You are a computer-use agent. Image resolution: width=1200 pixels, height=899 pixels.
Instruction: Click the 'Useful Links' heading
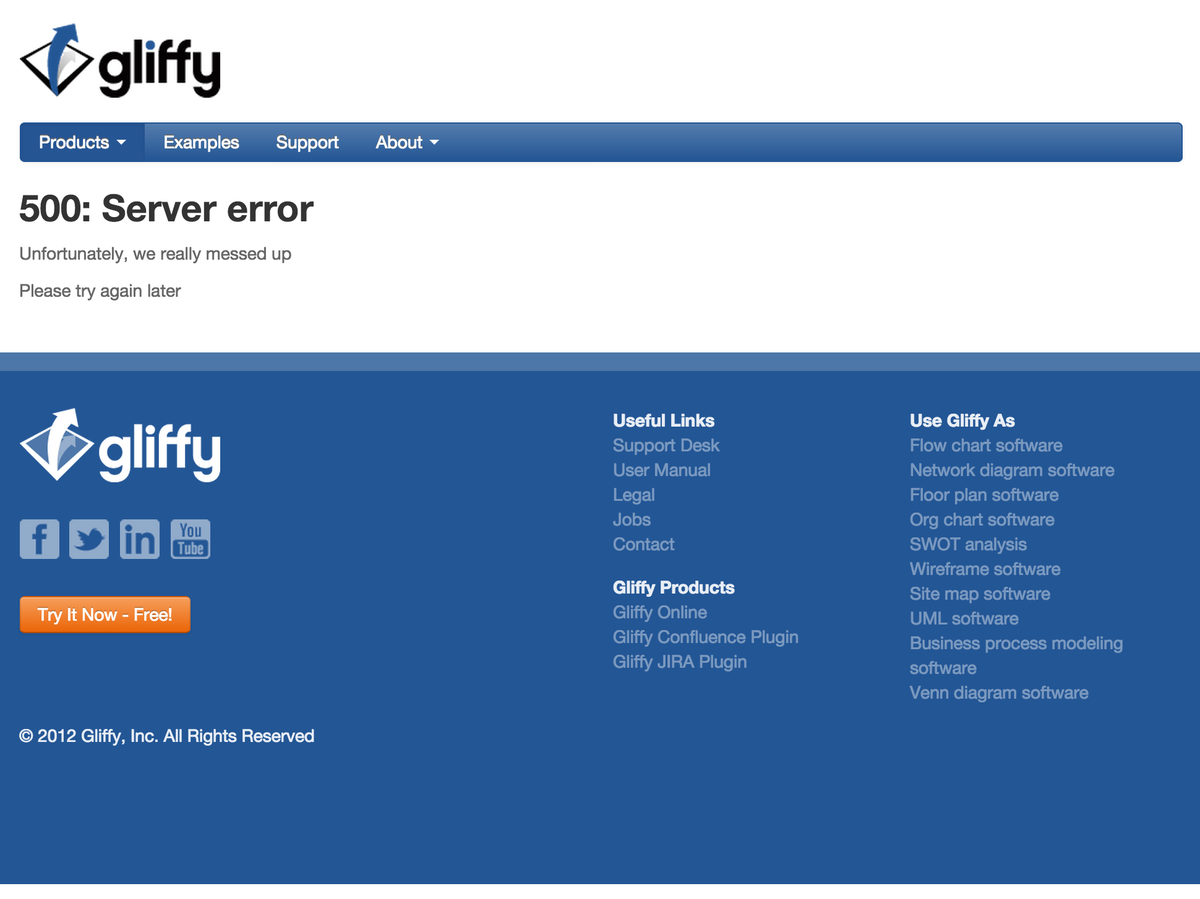(664, 421)
